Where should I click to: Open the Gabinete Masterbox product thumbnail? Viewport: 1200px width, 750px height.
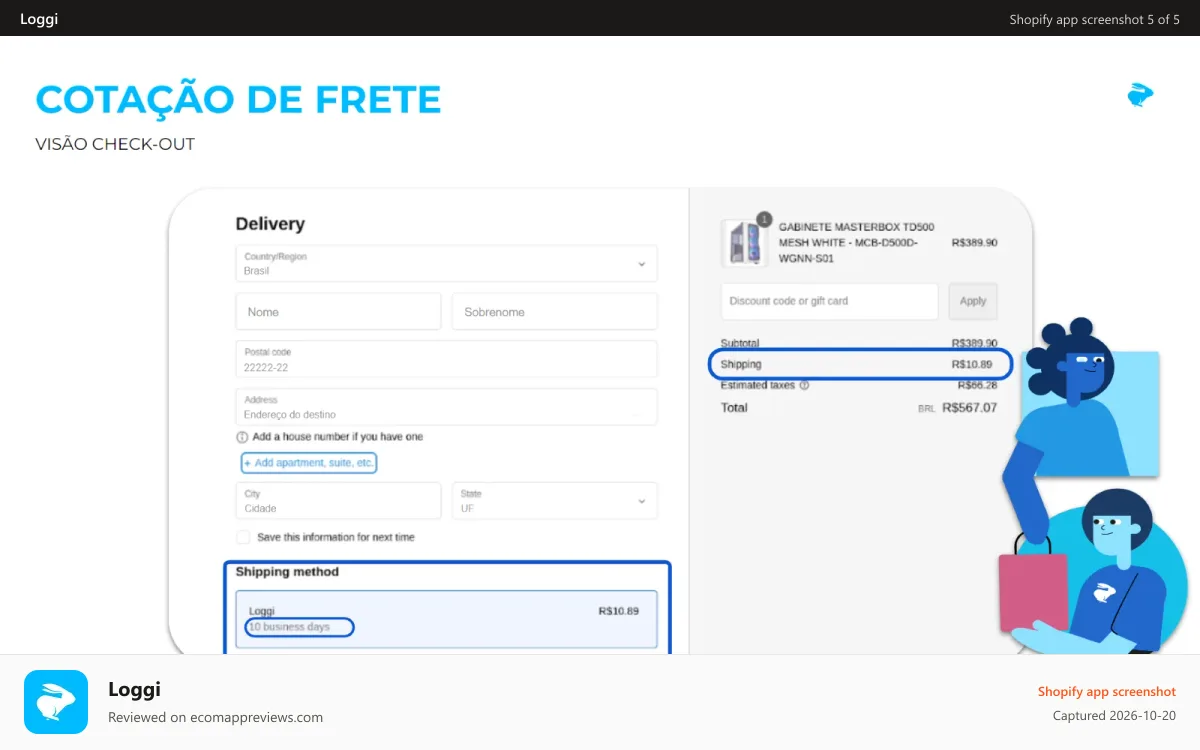click(743, 243)
